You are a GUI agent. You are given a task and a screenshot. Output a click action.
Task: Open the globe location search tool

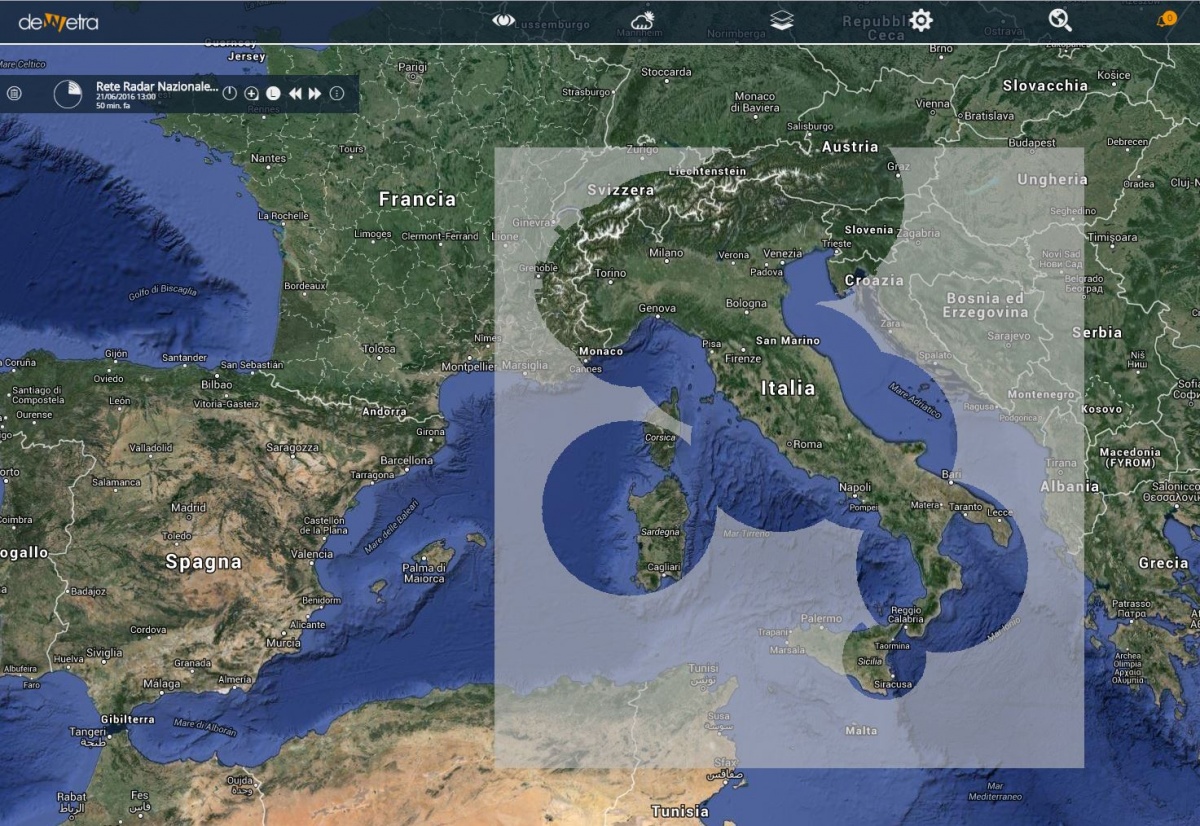coord(1058,20)
